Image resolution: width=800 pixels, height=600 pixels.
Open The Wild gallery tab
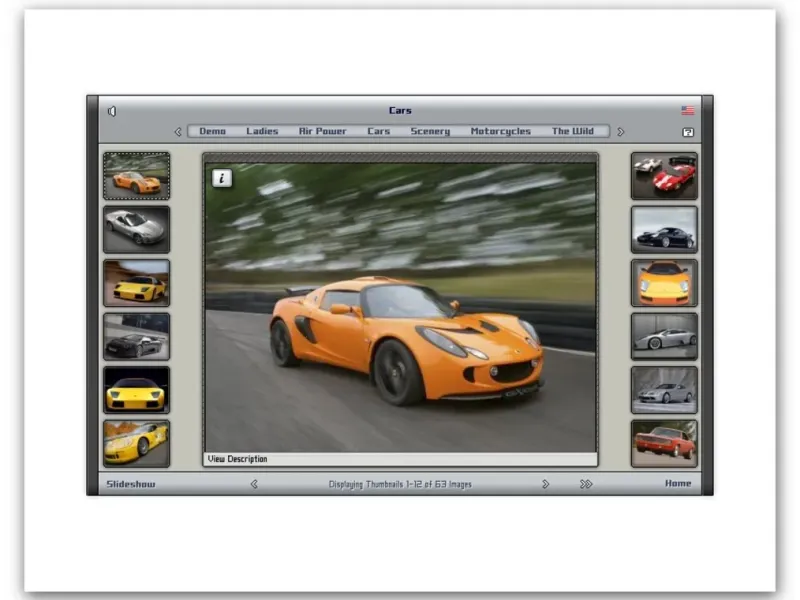click(x=572, y=131)
